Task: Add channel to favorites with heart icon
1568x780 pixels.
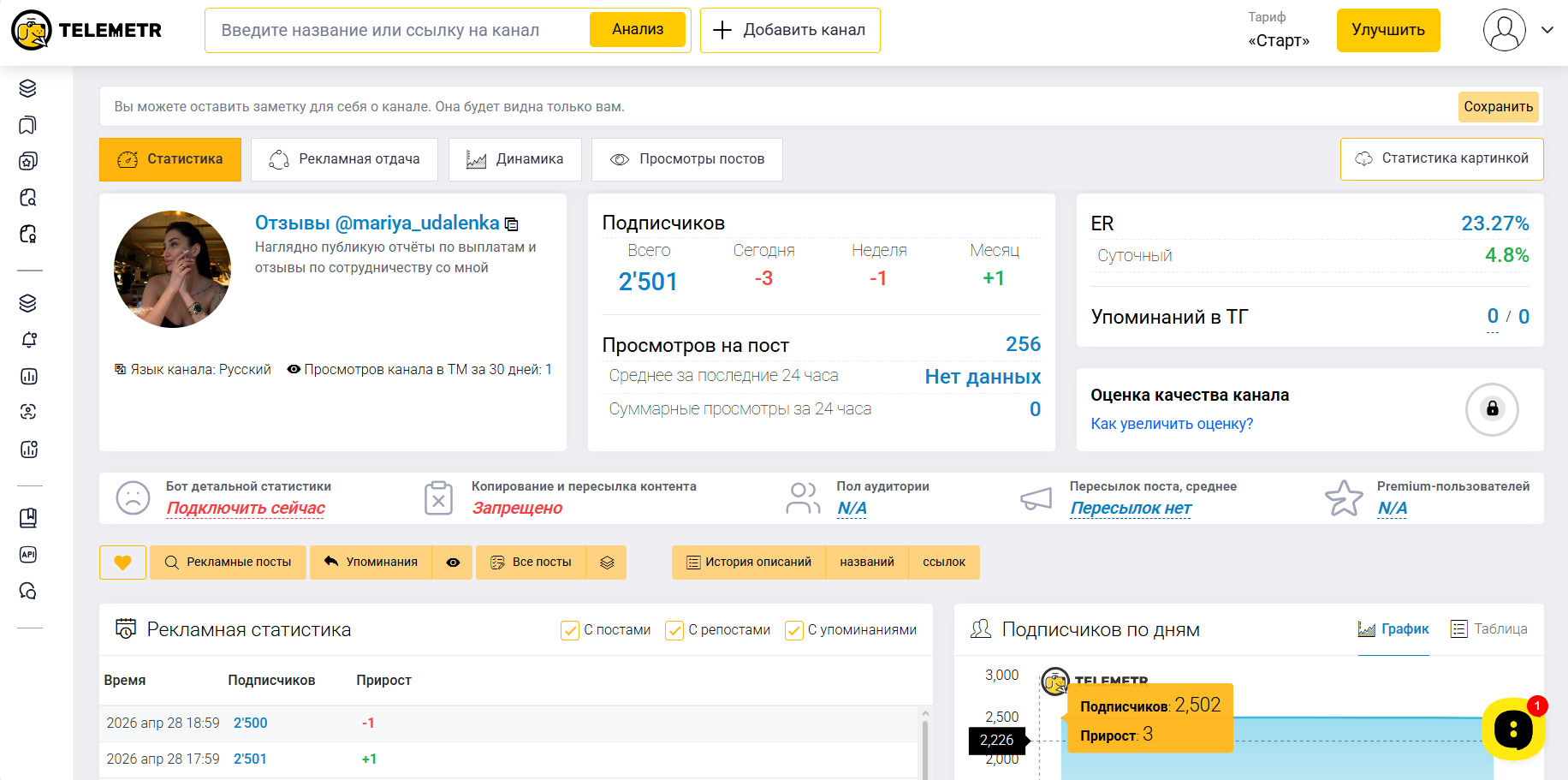Action: [122, 563]
